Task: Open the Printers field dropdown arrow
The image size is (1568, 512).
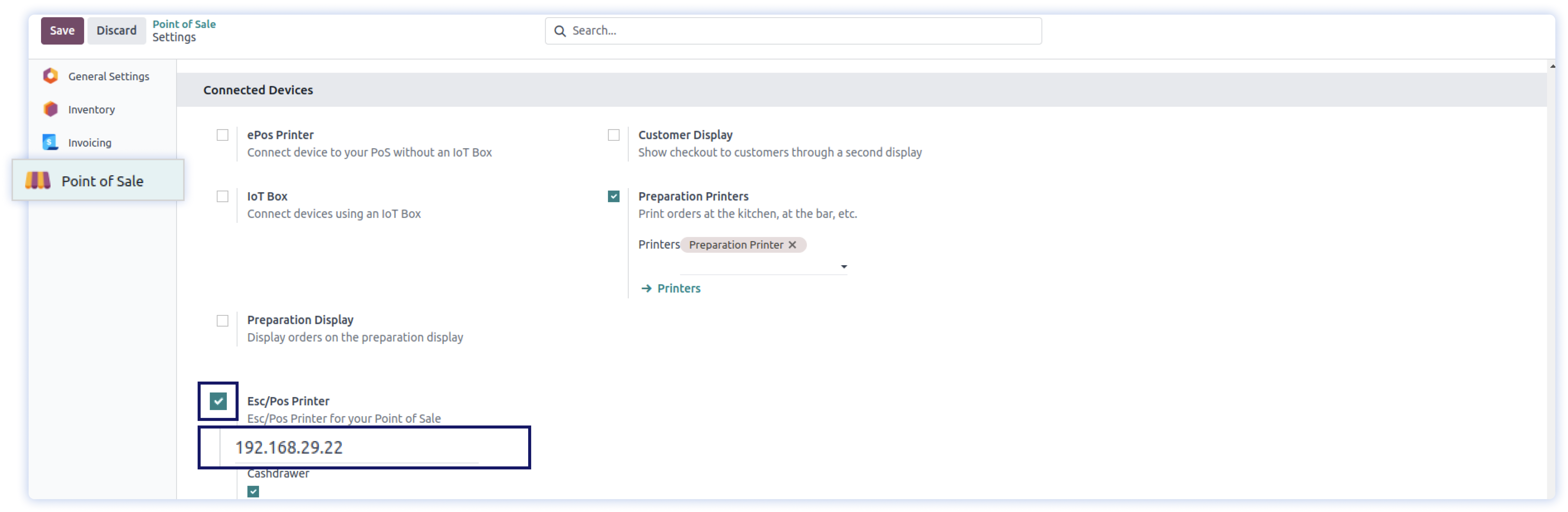Action: [844, 267]
